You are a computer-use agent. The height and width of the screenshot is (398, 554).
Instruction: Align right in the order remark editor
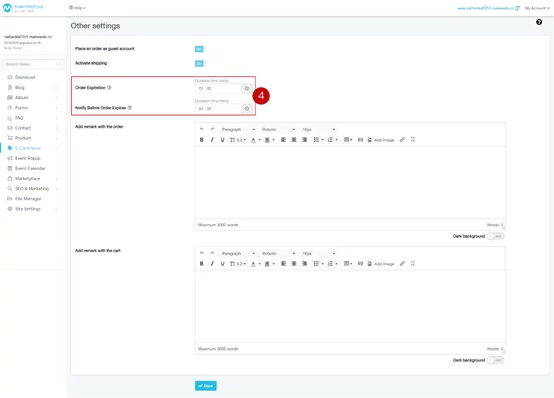click(x=304, y=140)
